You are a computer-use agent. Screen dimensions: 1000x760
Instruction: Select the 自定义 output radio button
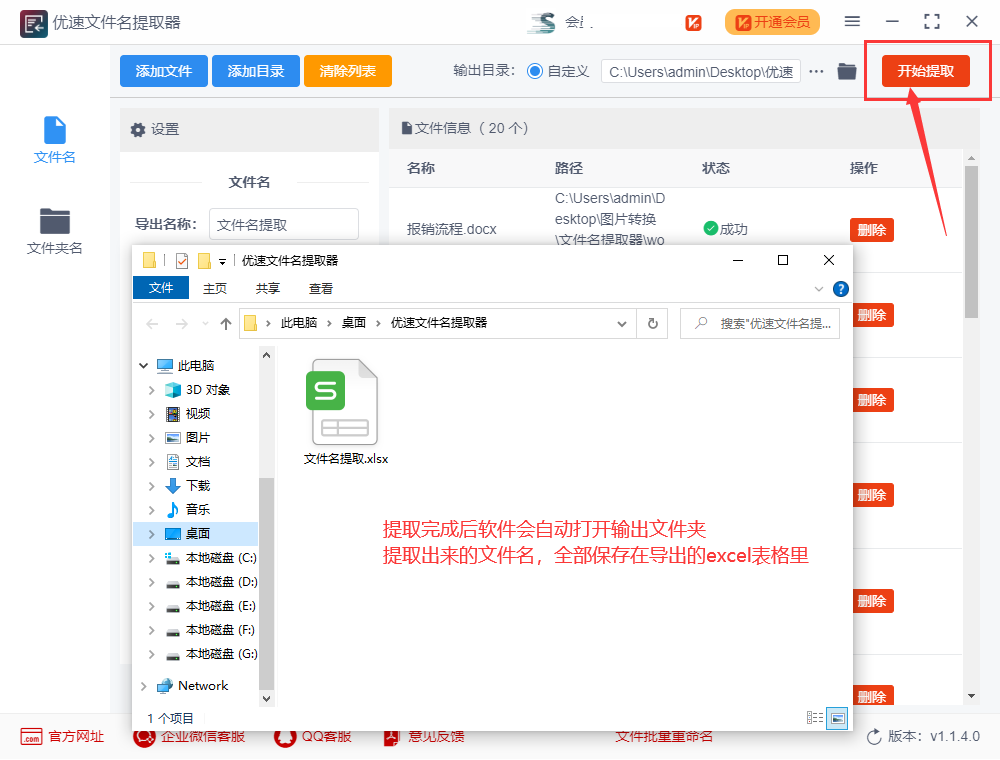click(x=535, y=71)
